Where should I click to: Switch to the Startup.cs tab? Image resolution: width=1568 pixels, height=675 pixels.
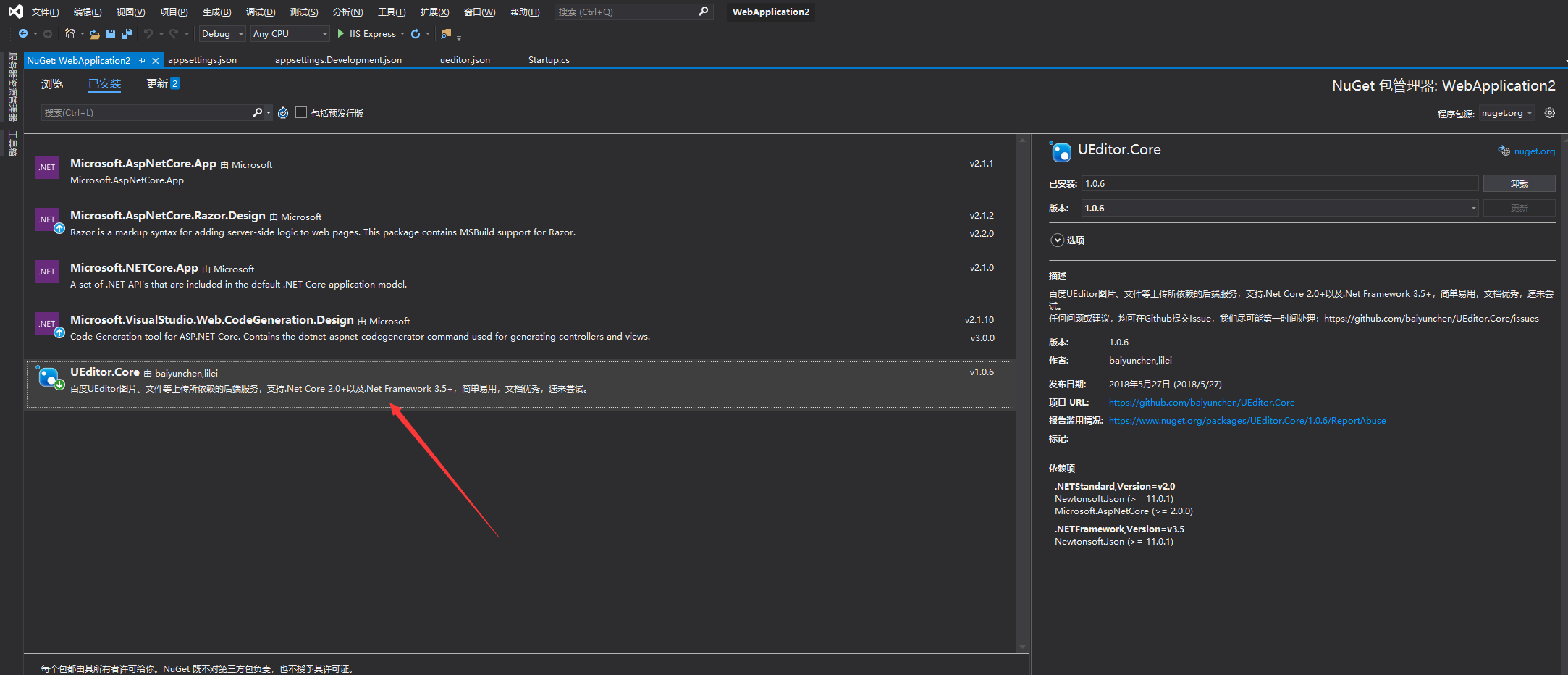click(x=549, y=60)
